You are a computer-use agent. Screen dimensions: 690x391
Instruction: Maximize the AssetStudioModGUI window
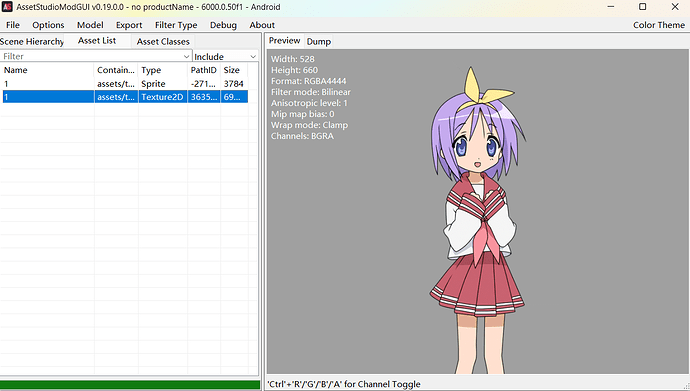tap(642, 7)
